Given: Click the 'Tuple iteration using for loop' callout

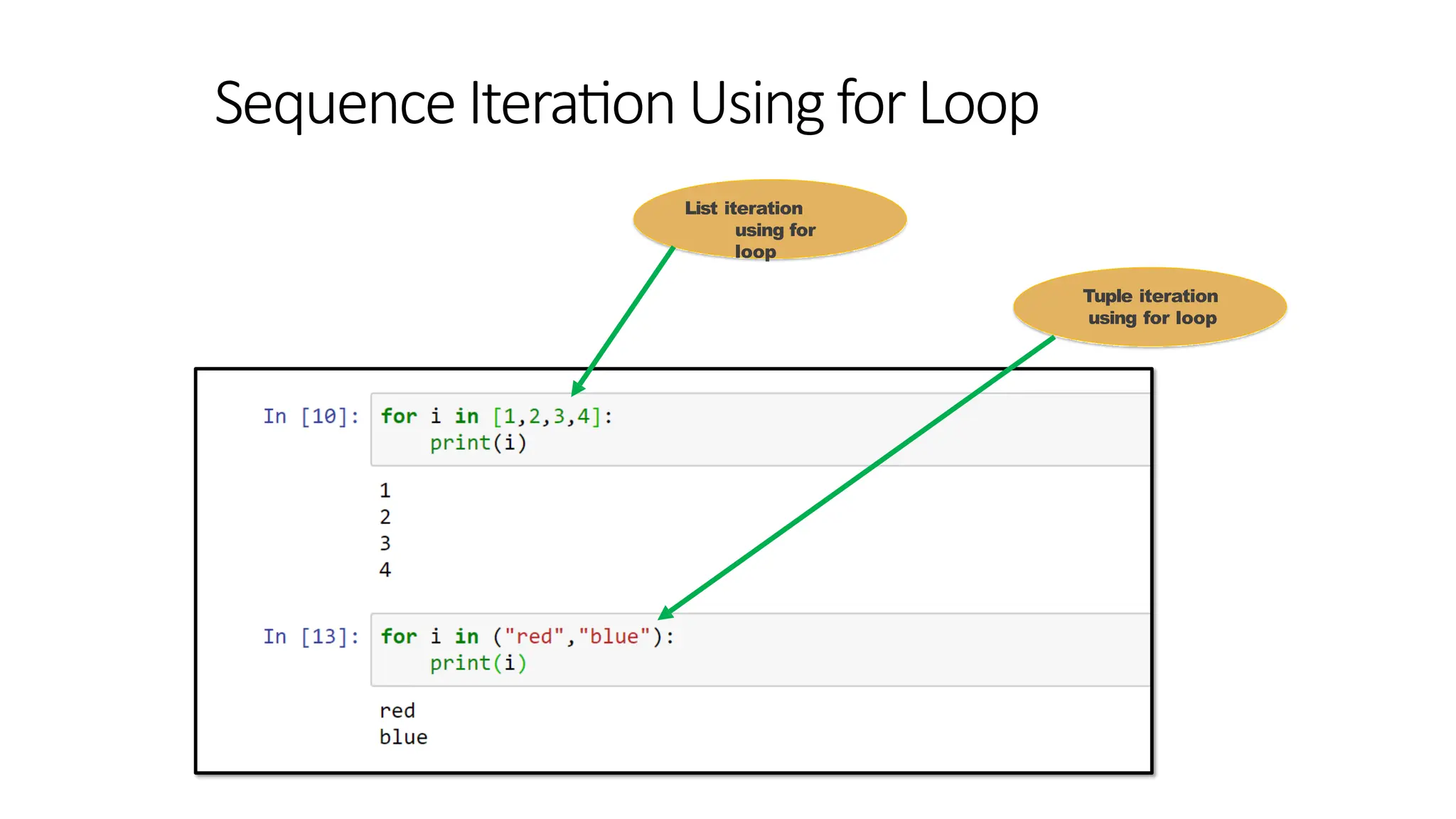Looking at the screenshot, I should (1150, 307).
